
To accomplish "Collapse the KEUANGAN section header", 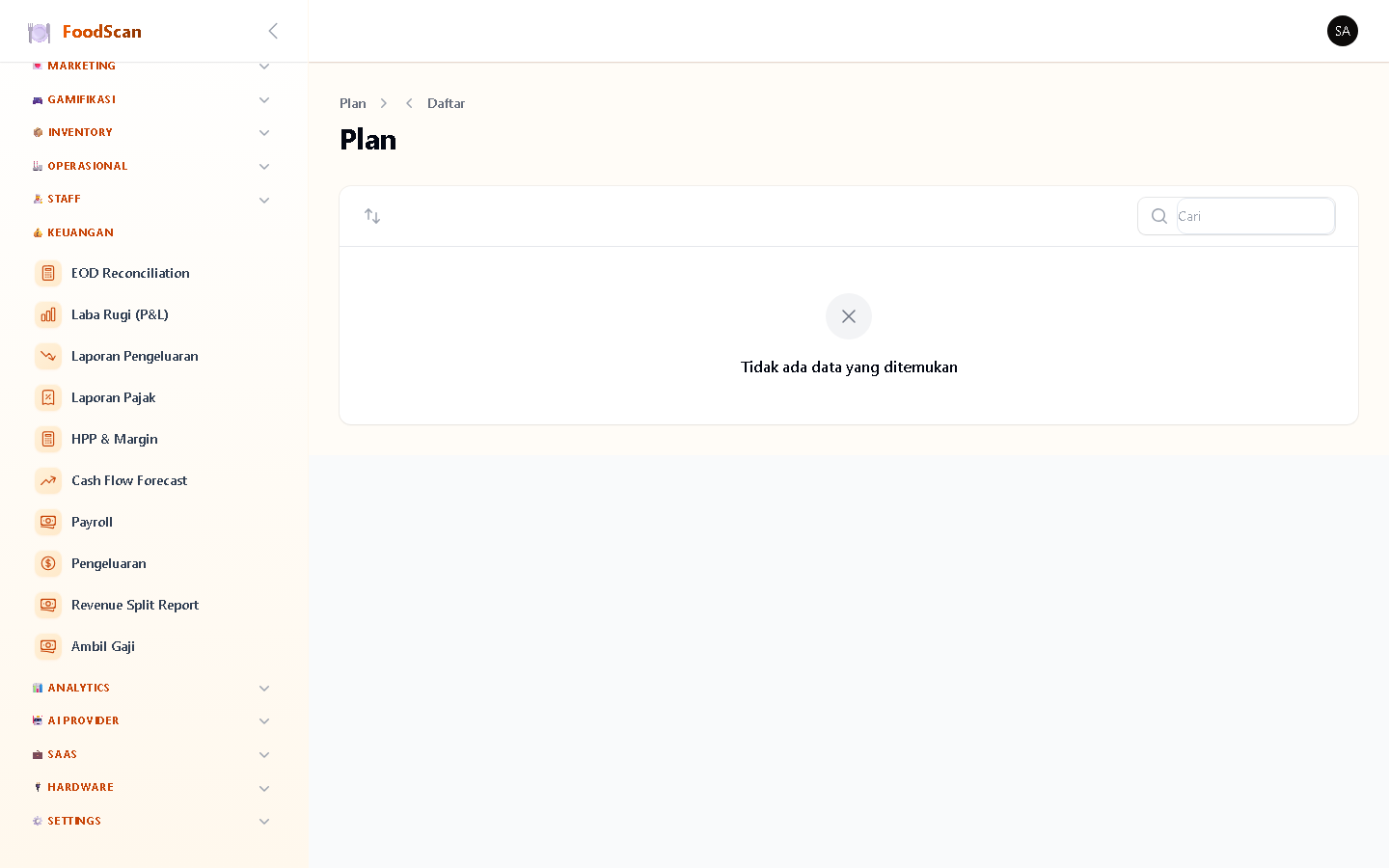I will pos(80,232).
